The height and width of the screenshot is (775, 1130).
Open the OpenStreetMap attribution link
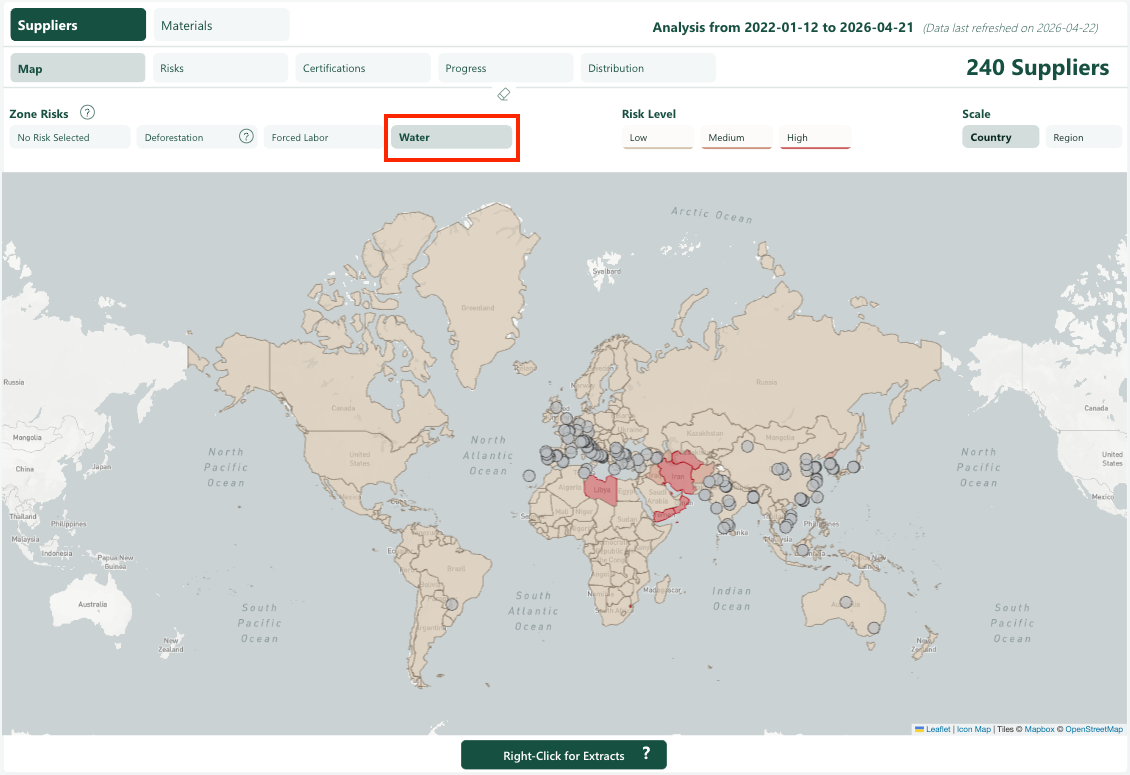(1094, 729)
